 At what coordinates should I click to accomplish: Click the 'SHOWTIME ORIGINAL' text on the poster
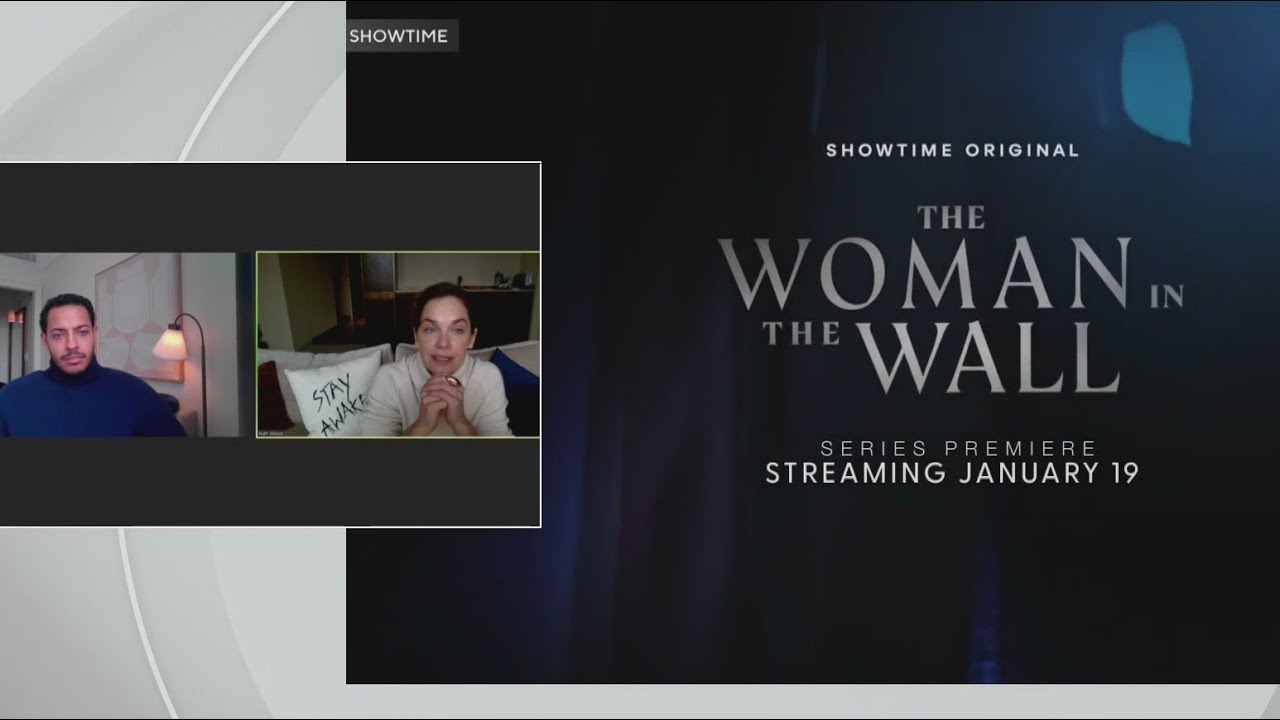(x=952, y=150)
